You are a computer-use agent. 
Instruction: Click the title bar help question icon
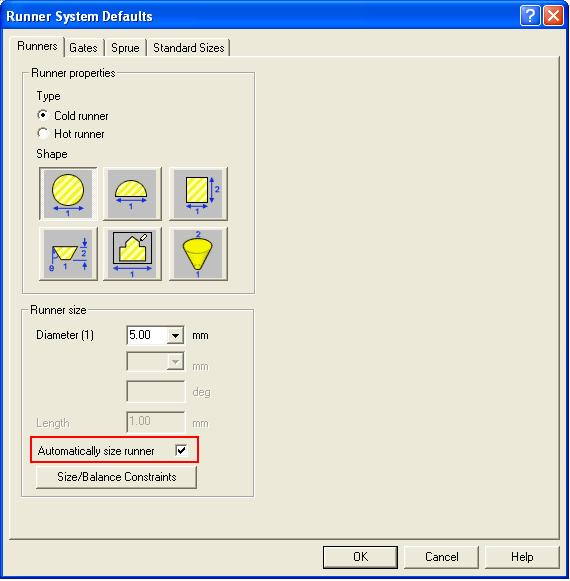[x=530, y=16]
